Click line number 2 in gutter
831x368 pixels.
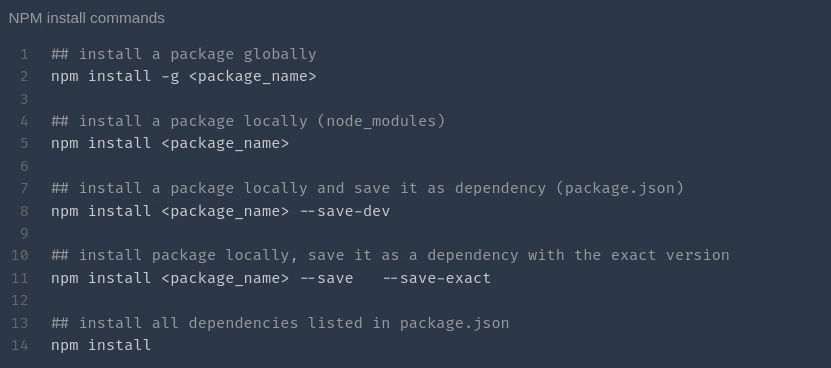pyautogui.click(x=24, y=76)
